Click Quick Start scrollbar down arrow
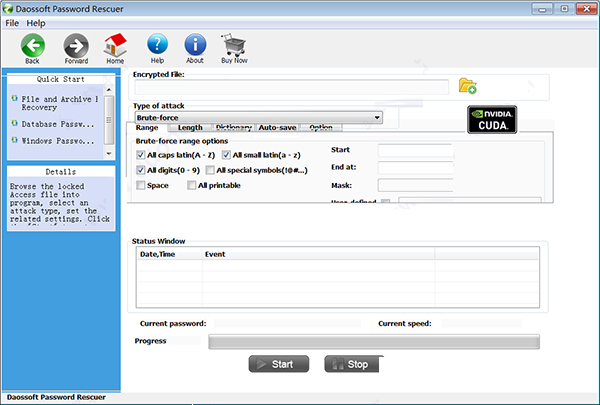 109,154
